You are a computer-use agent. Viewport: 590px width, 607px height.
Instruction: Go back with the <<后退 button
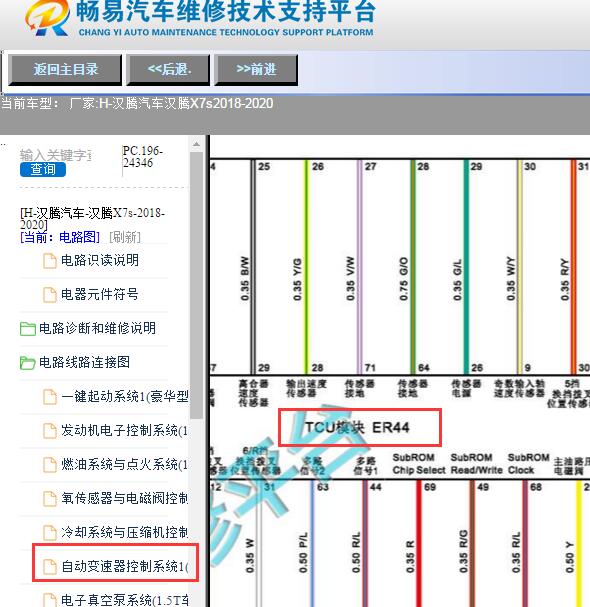point(168,70)
